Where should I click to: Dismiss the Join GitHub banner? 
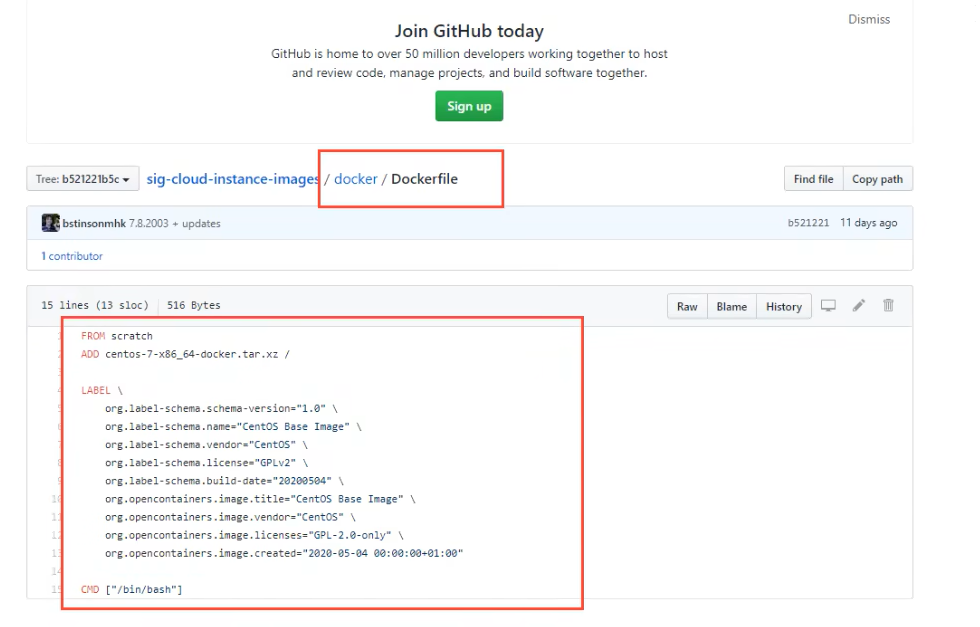[868, 20]
